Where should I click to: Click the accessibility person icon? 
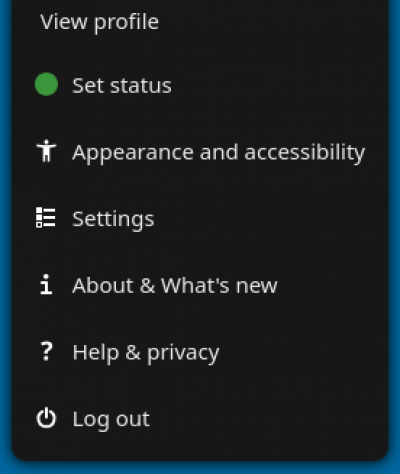(46, 151)
